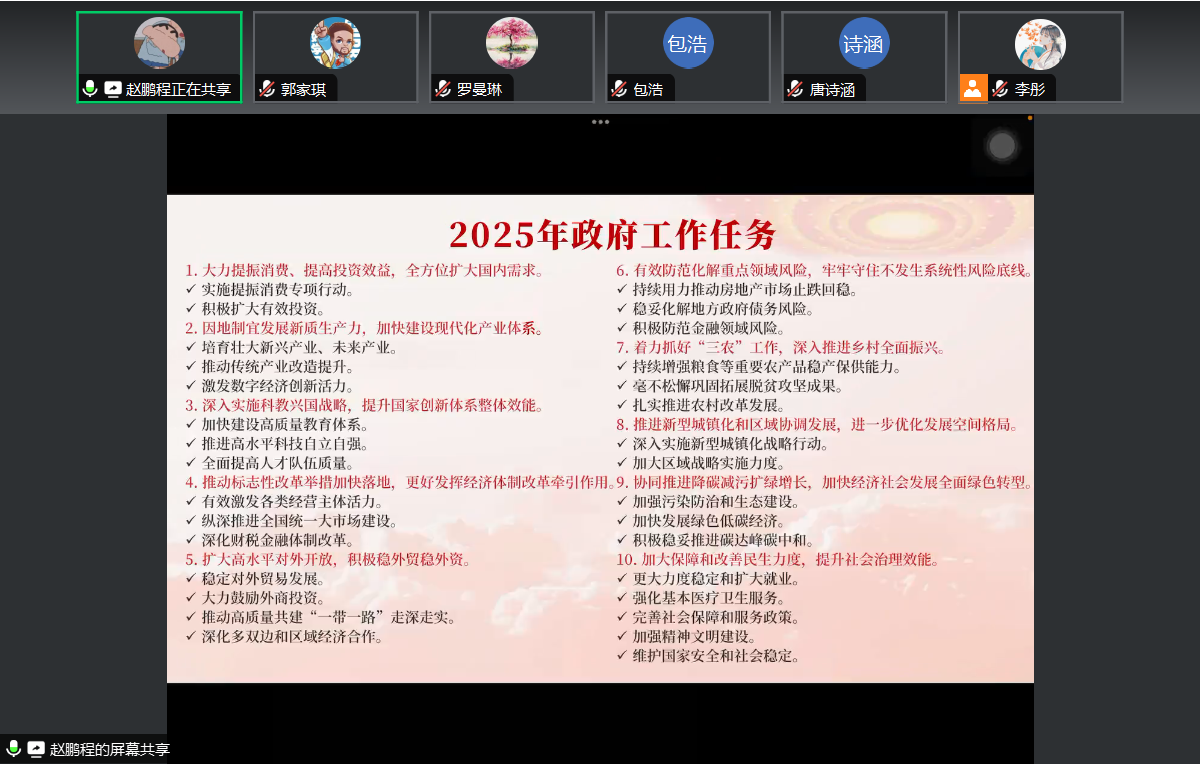
Task: Select 包浩's video tile in the strip
Action: point(687,45)
